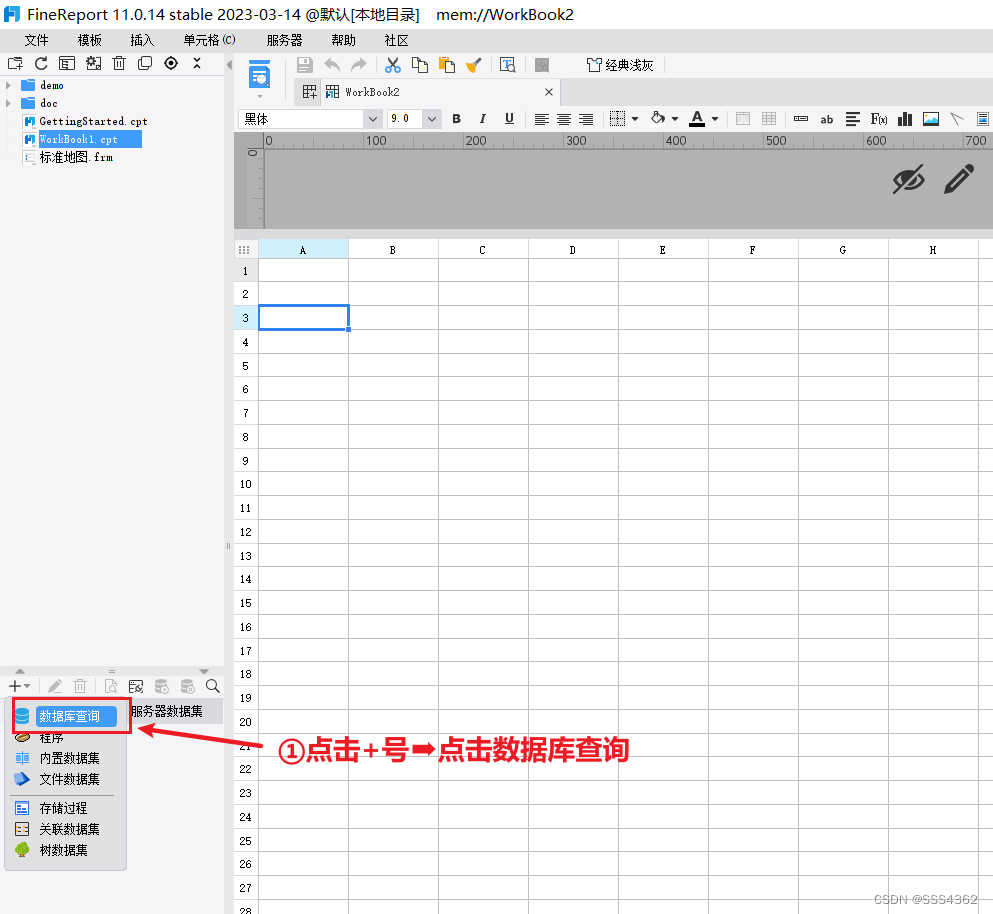Image resolution: width=993 pixels, height=914 pixels.
Task: Open the cell border style dropdown arrow
Action: (x=635, y=119)
